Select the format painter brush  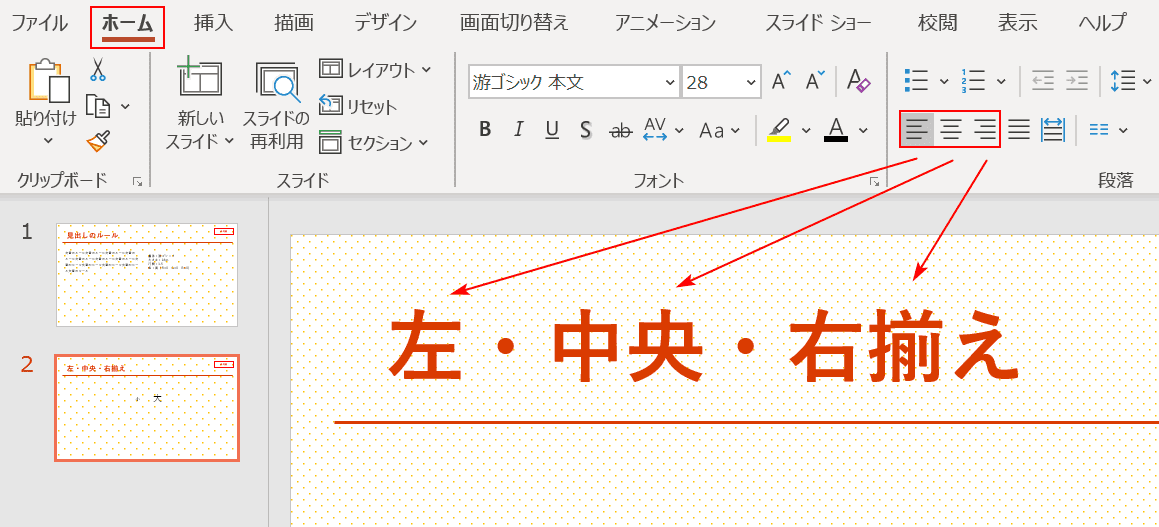(98, 140)
